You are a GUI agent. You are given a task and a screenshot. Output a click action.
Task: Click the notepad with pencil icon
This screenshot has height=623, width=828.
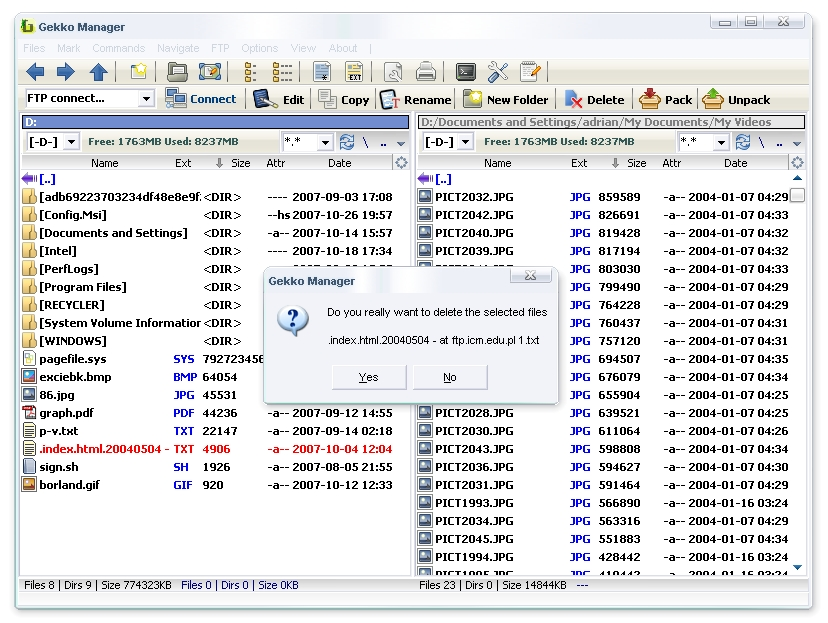[x=530, y=72]
